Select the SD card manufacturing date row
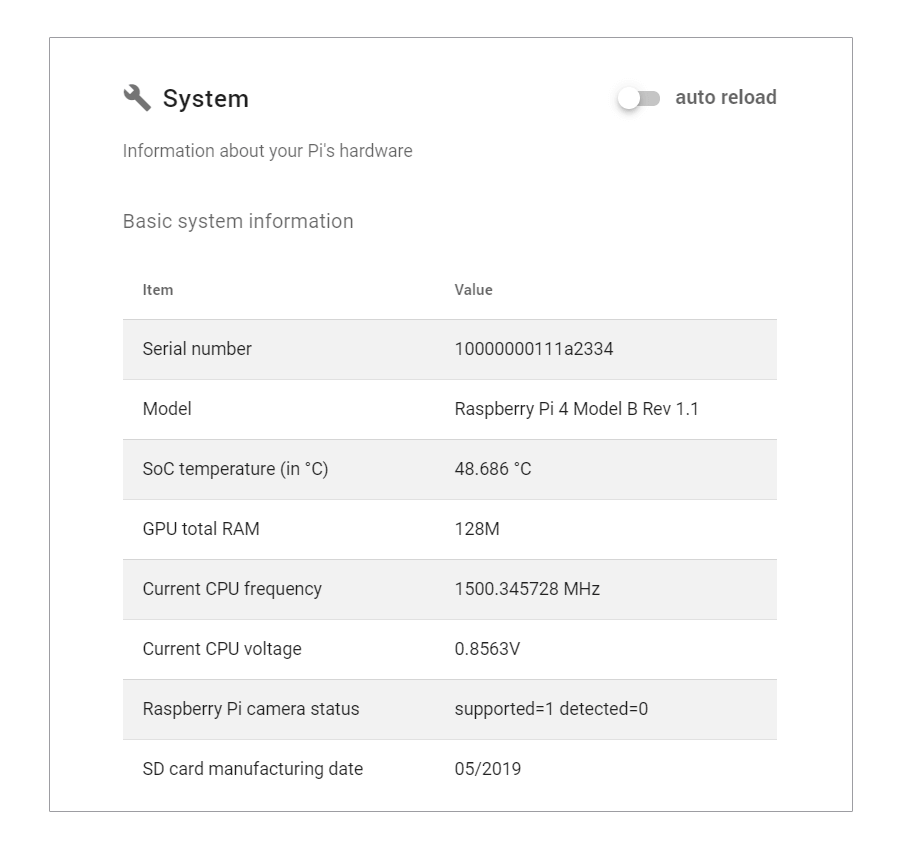900x850 pixels. (252, 769)
